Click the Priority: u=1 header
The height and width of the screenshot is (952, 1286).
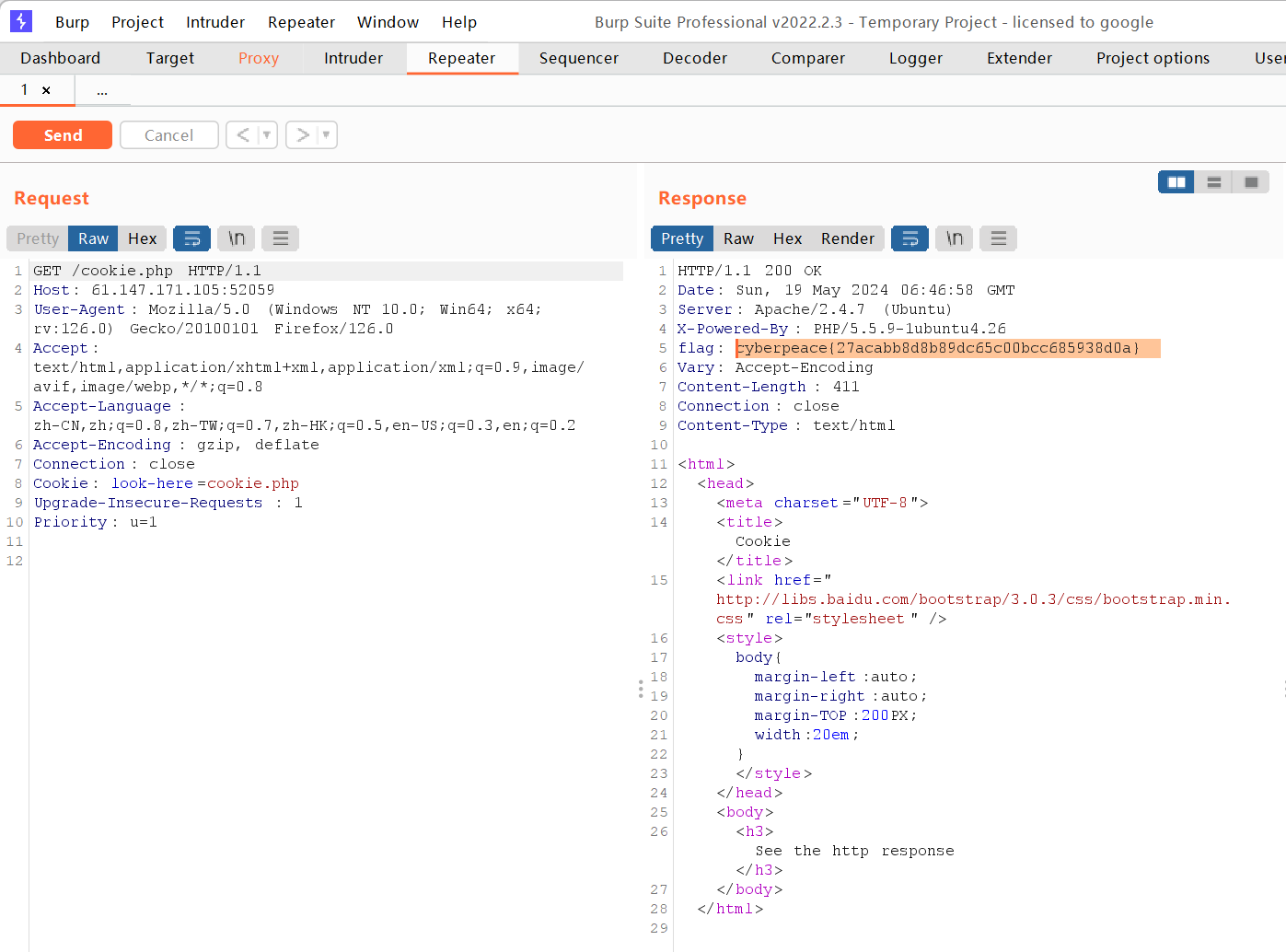96,522
